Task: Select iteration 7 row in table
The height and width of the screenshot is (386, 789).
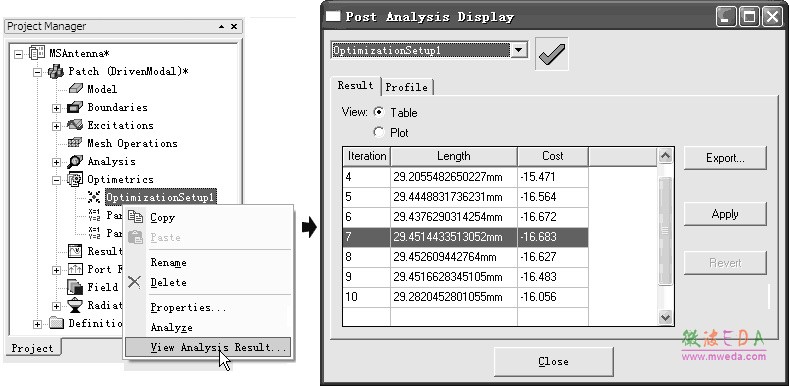Action: [465, 237]
